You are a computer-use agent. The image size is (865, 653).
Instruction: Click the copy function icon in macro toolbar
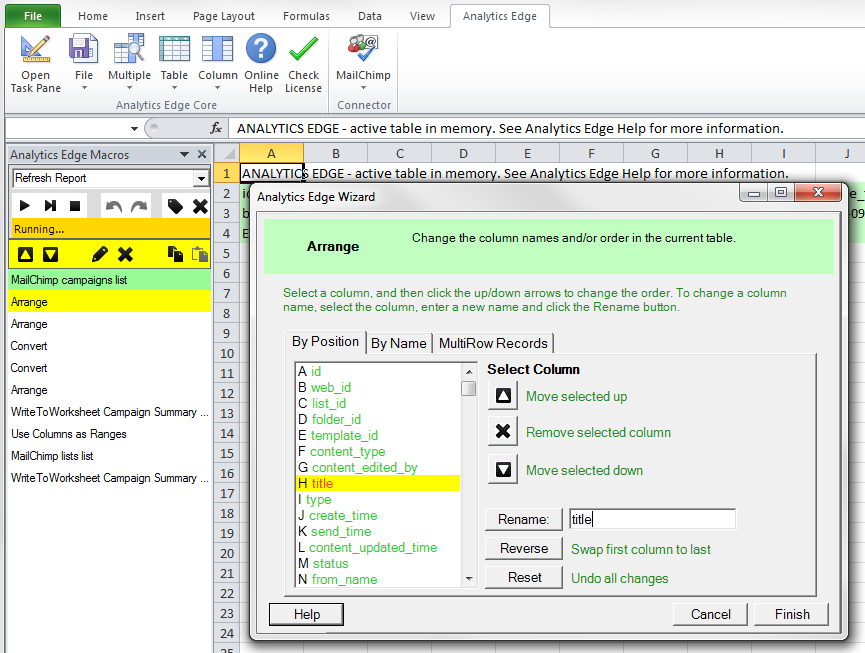[175, 254]
